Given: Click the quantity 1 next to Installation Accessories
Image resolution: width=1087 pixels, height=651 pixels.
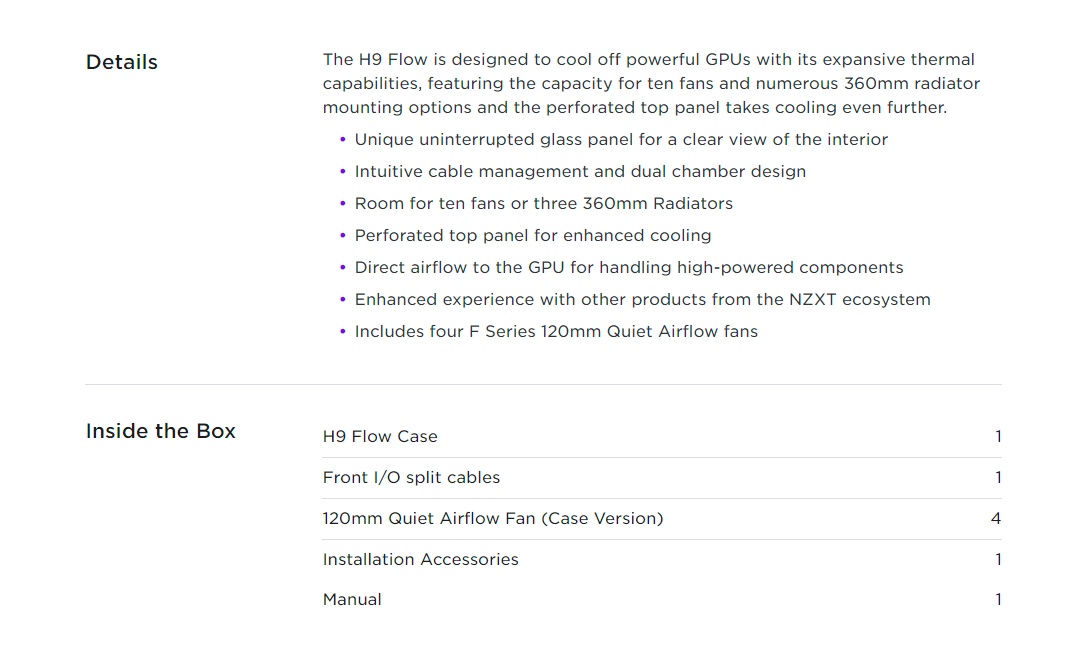Looking at the screenshot, I should [998, 559].
